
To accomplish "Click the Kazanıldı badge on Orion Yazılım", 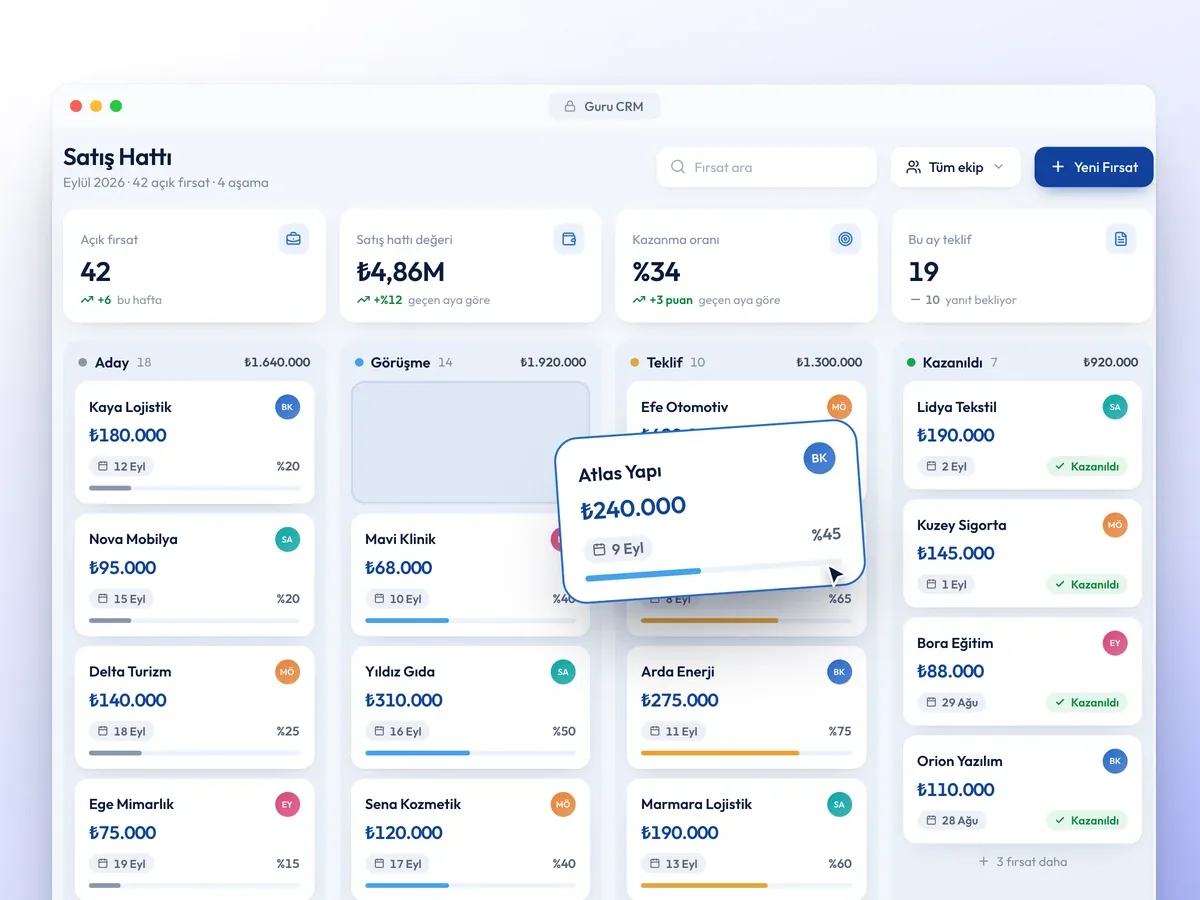I will coord(1087,820).
